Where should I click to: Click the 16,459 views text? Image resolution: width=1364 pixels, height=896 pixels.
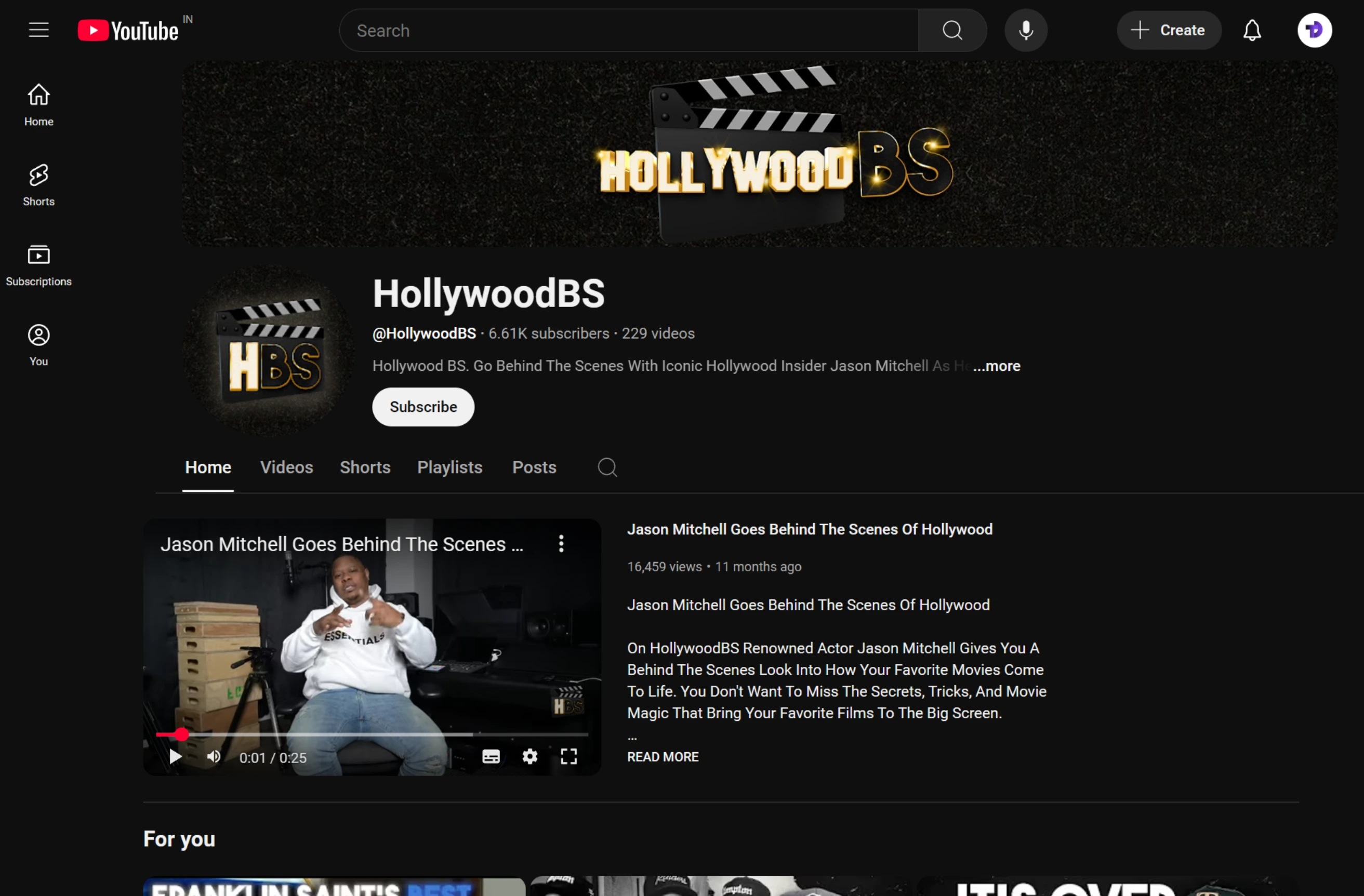tap(664, 567)
